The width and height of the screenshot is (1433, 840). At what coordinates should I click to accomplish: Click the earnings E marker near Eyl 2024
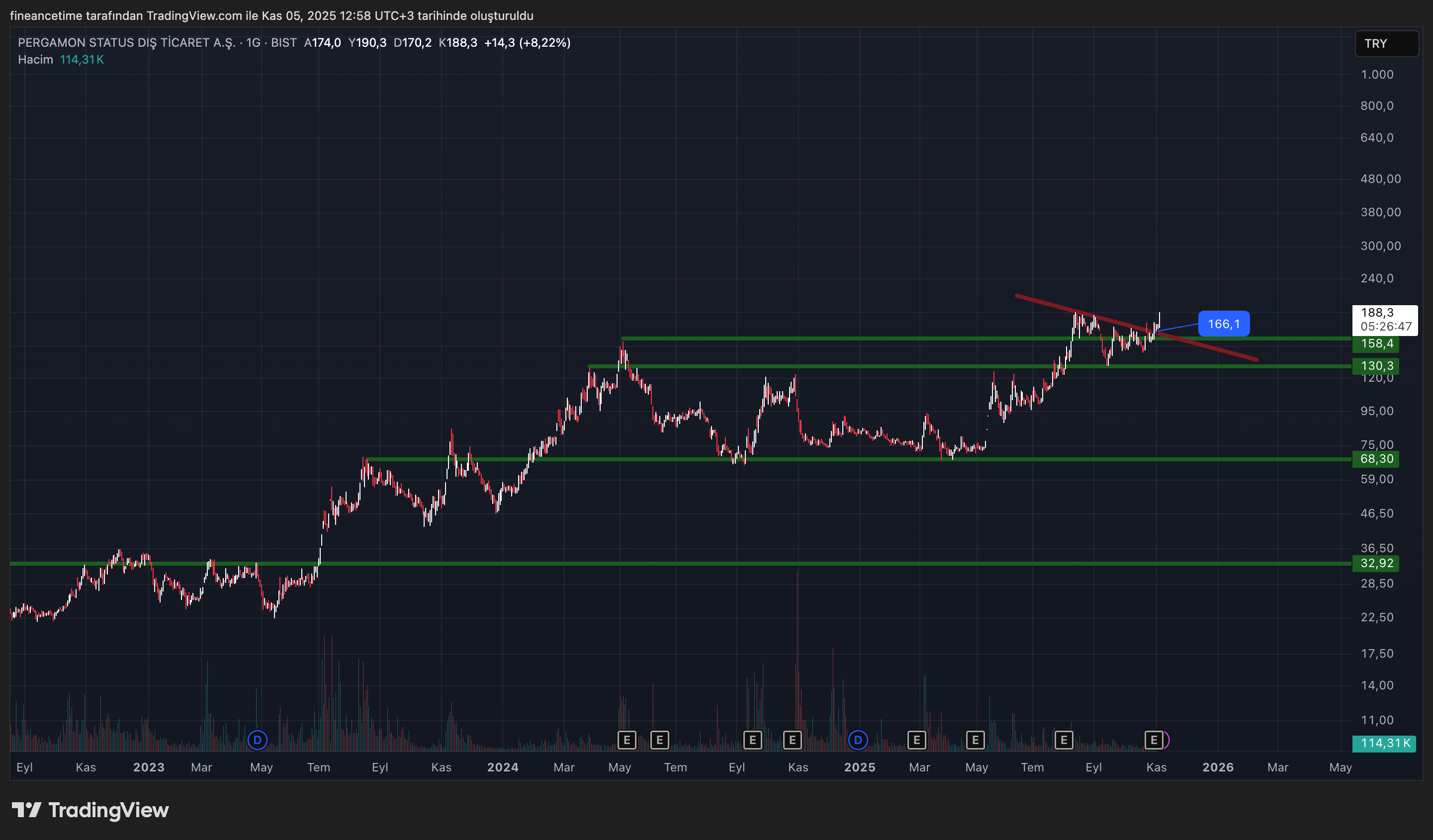[x=752, y=740]
